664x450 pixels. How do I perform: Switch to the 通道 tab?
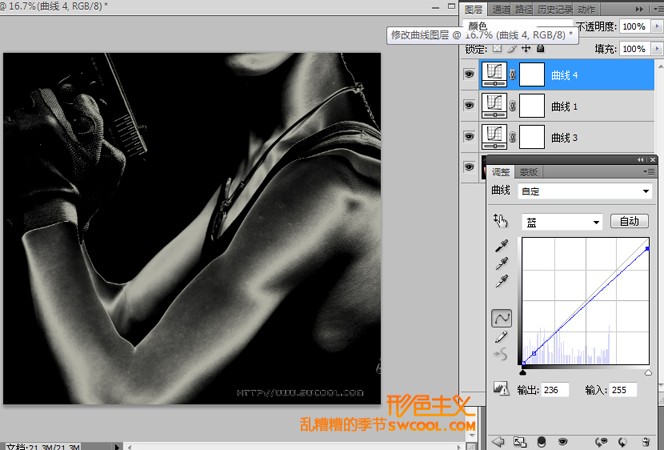click(501, 9)
